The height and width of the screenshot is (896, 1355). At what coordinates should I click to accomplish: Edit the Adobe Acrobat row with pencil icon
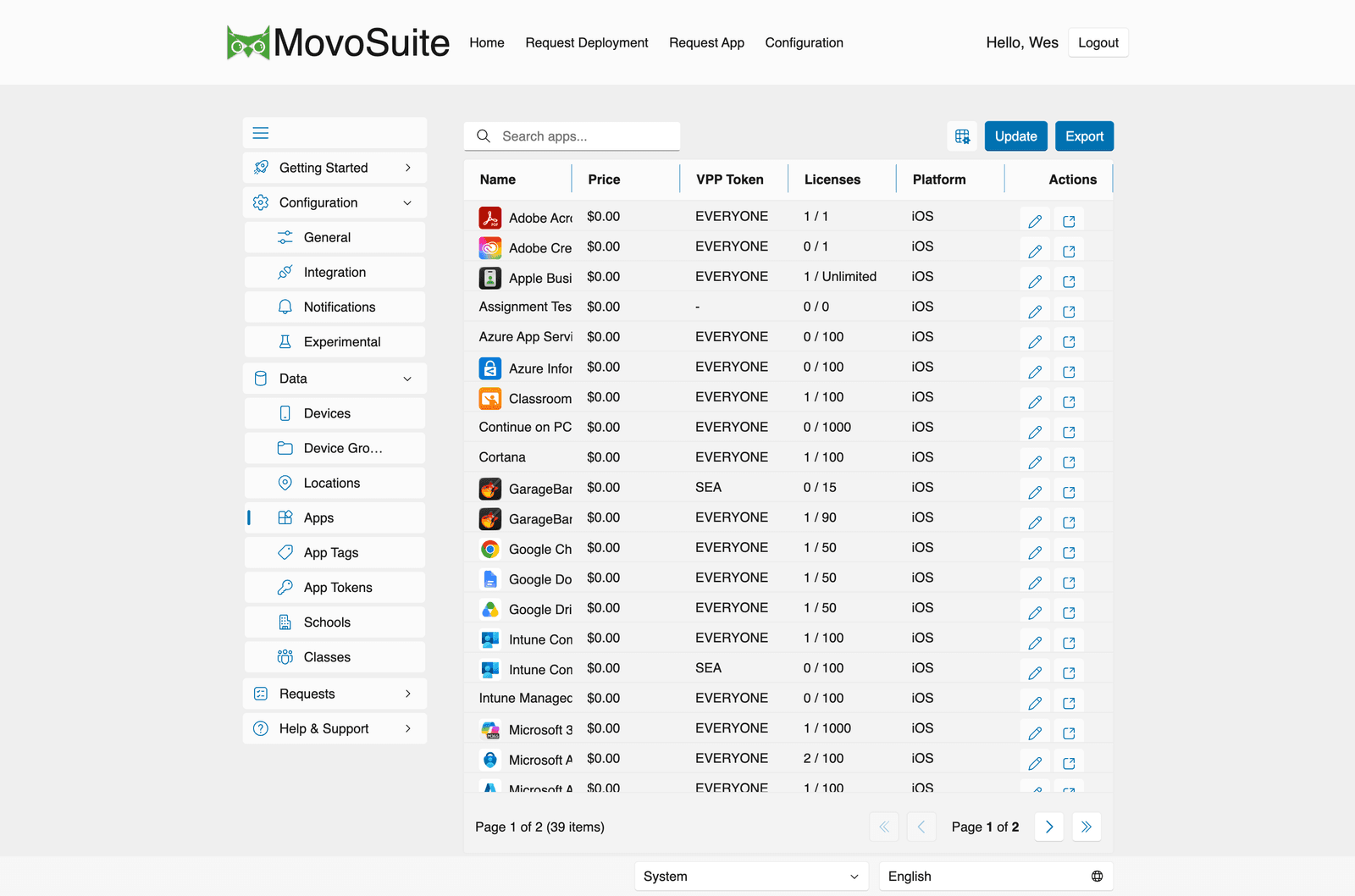1035,221
